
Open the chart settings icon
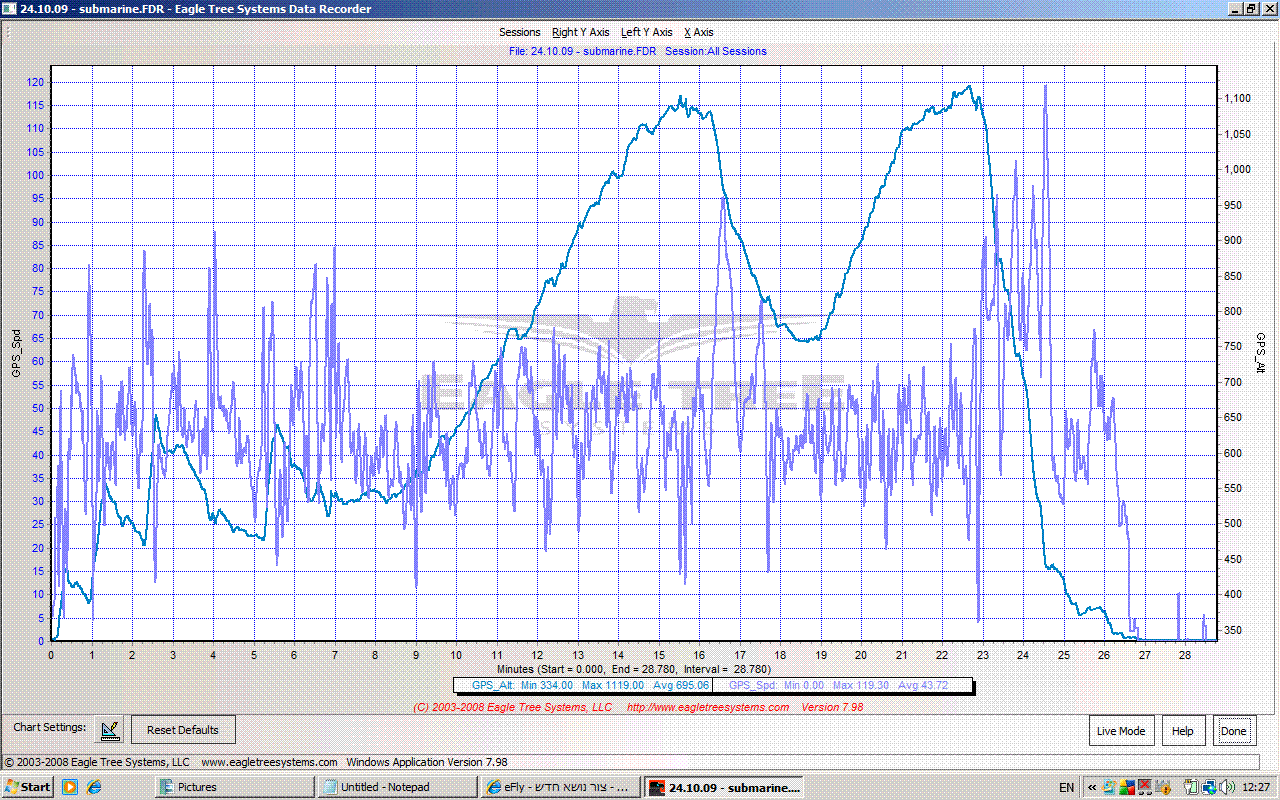coord(109,730)
